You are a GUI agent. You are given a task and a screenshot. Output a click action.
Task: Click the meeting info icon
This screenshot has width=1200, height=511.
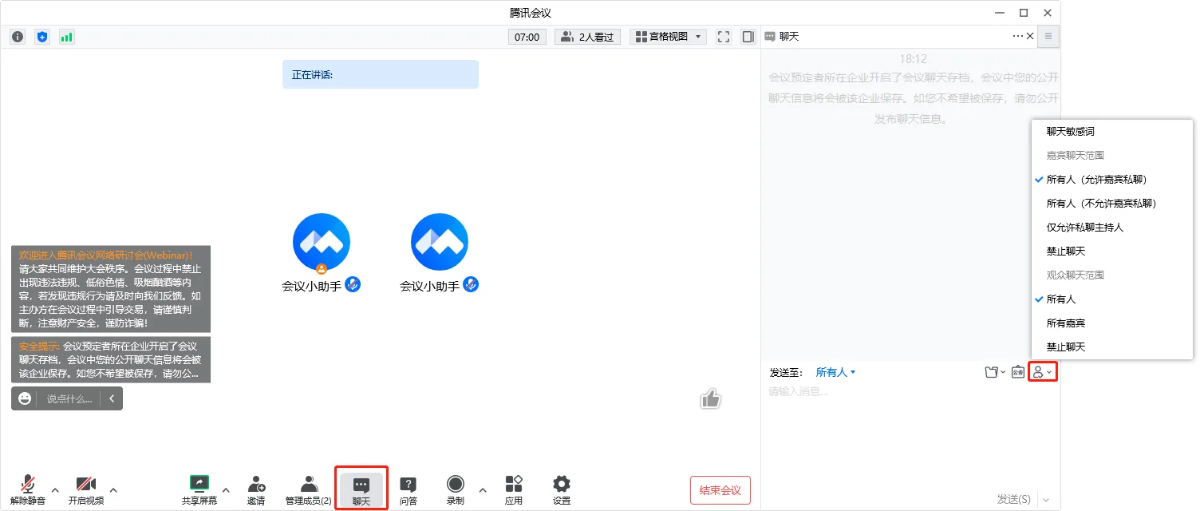point(18,37)
